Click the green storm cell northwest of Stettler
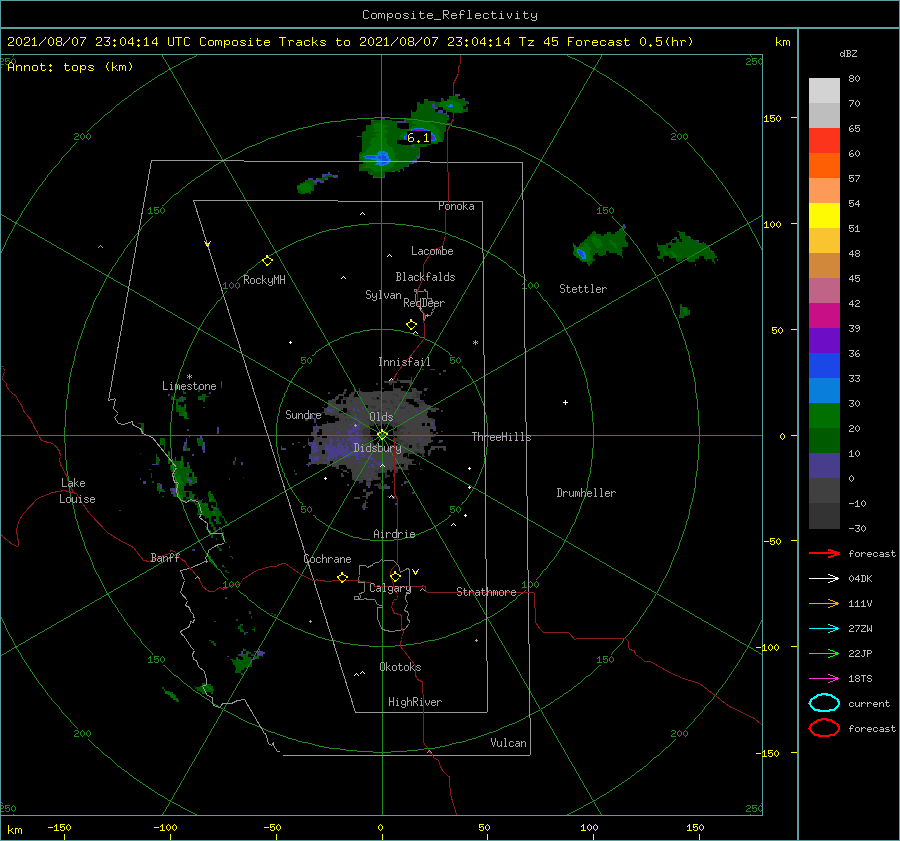The height and width of the screenshot is (841, 900). [599, 245]
